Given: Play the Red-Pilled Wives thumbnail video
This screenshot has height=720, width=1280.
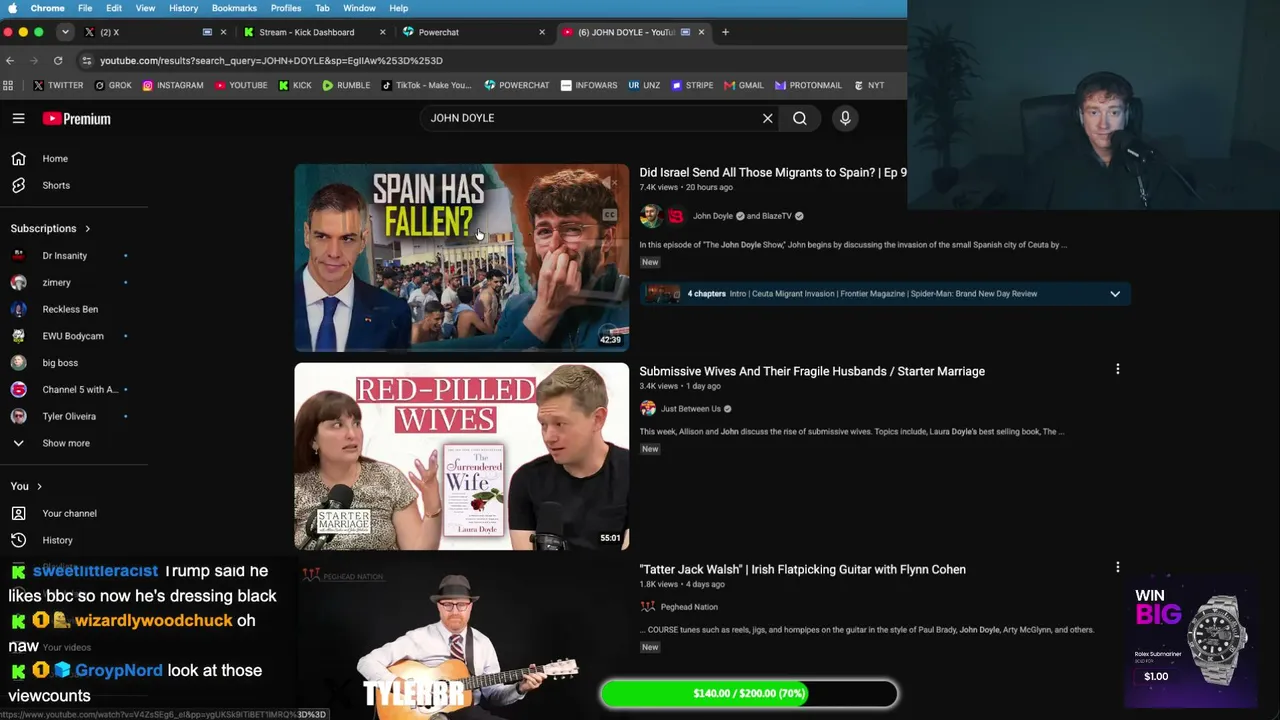Looking at the screenshot, I should click(x=461, y=456).
